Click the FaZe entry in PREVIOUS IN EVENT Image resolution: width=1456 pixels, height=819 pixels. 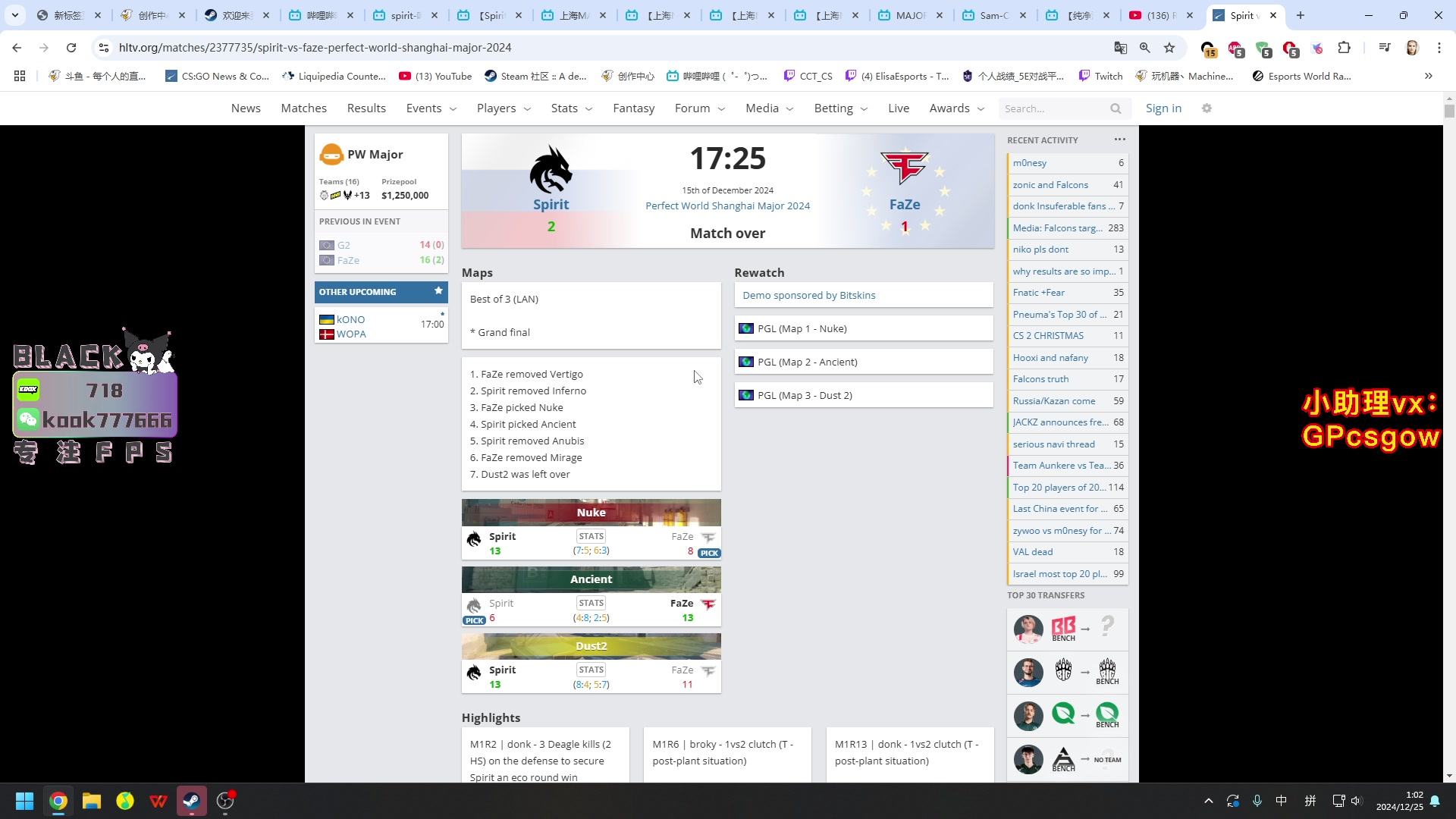350,259
